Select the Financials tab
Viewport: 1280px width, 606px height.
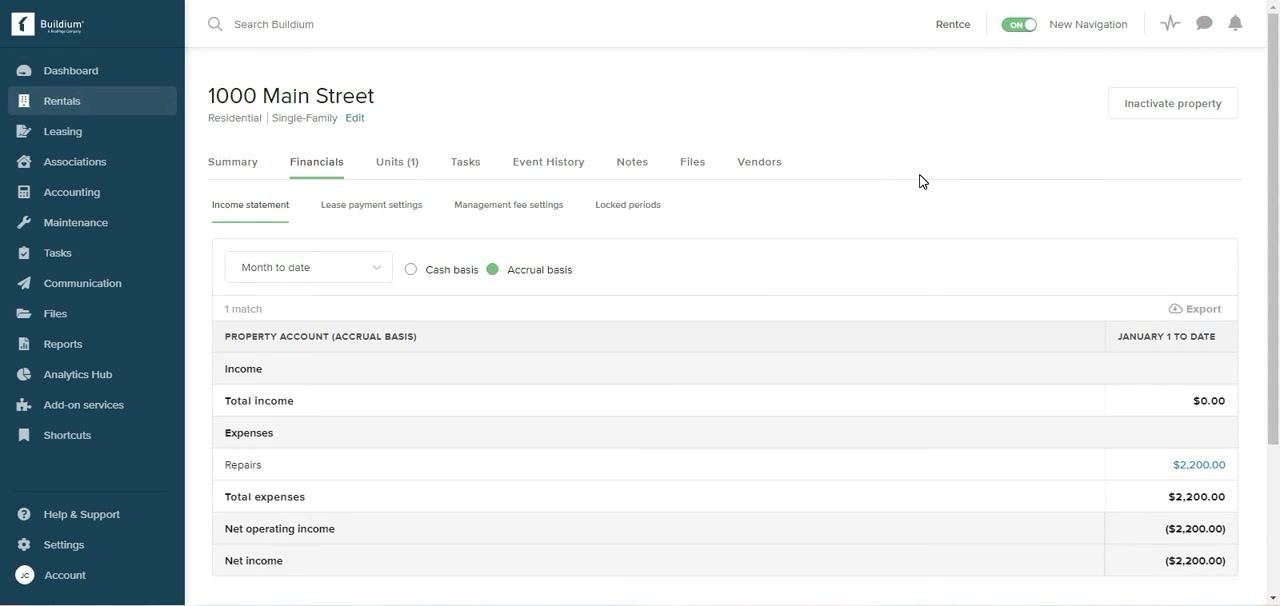coord(317,162)
